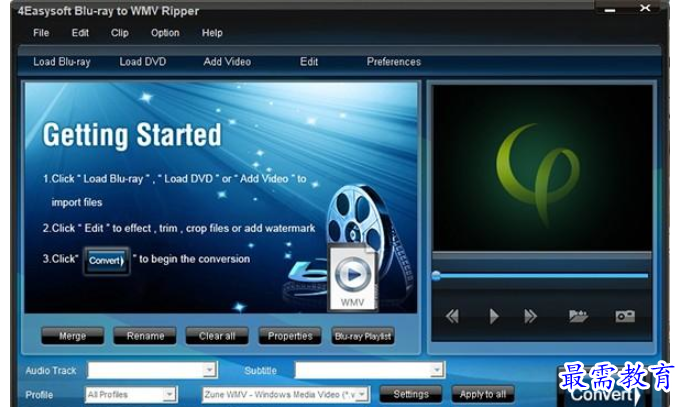Click the Getting Started heading text
Viewport: 683px width, 408px height.
tap(132, 135)
